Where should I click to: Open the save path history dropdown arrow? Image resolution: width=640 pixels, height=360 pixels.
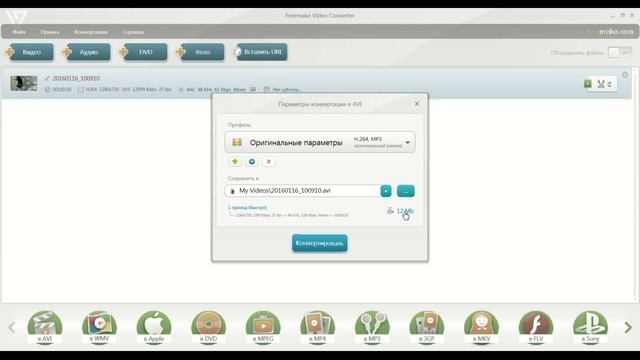click(386, 191)
